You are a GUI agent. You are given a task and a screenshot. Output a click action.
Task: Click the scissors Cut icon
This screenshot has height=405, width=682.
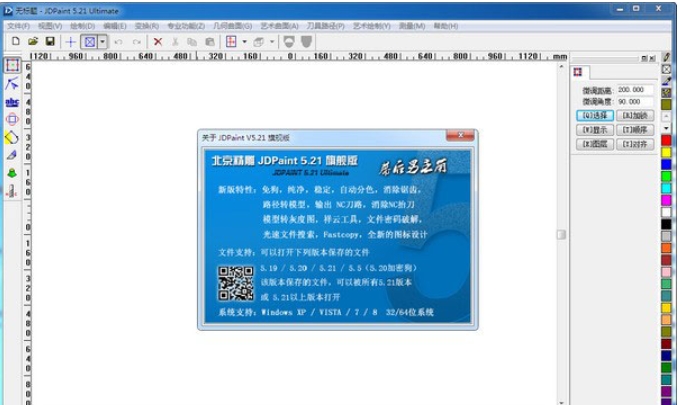(175, 42)
